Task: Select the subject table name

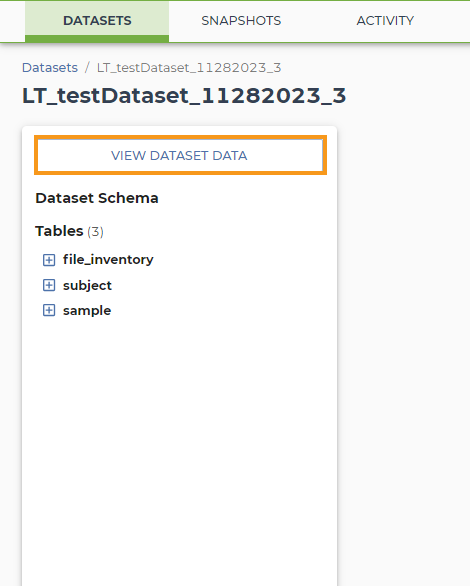Action: (87, 286)
